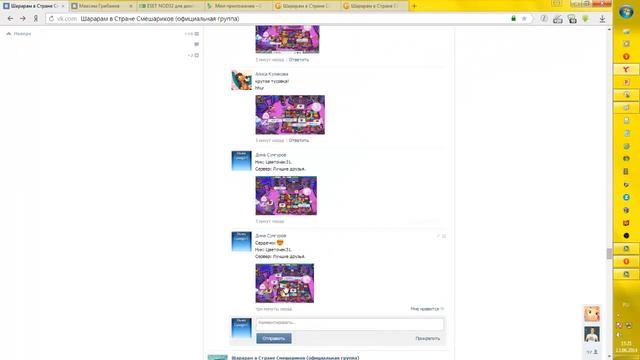Open the downloads arrow in the toolbar
This screenshot has width=640, height=360.
click(602, 19)
